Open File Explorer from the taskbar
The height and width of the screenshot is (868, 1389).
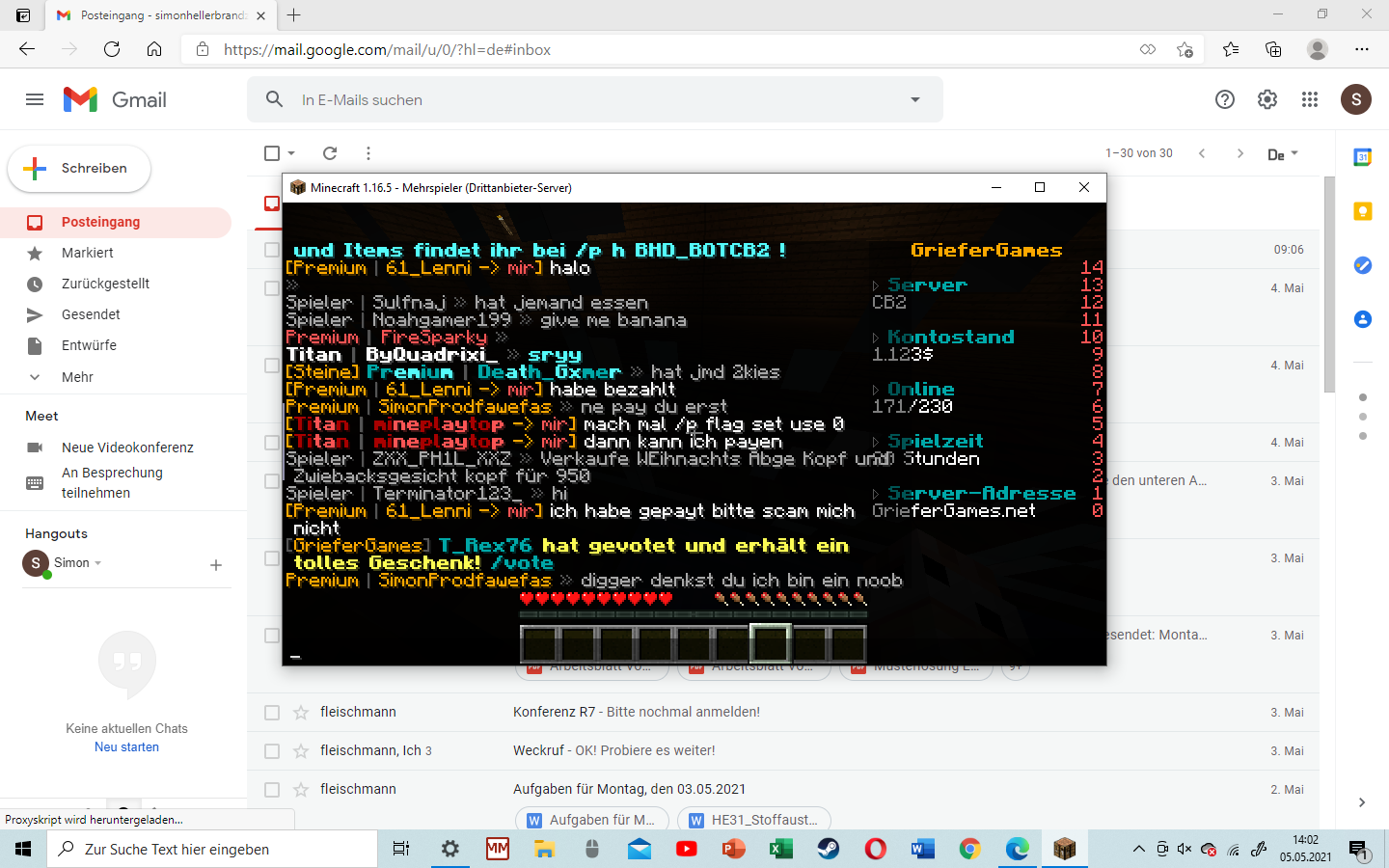tap(545, 849)
